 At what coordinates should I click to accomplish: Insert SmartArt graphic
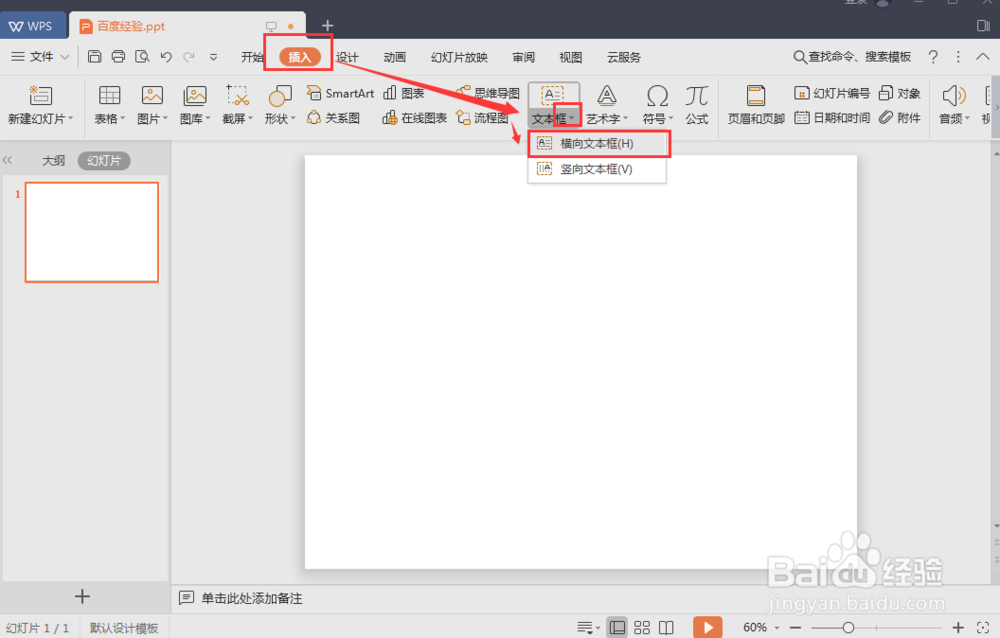340,93
